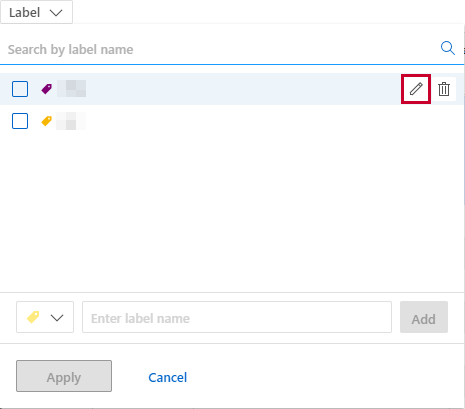
Task: Click the yellow tag icon in color picker
Action: tap(33, 317)
